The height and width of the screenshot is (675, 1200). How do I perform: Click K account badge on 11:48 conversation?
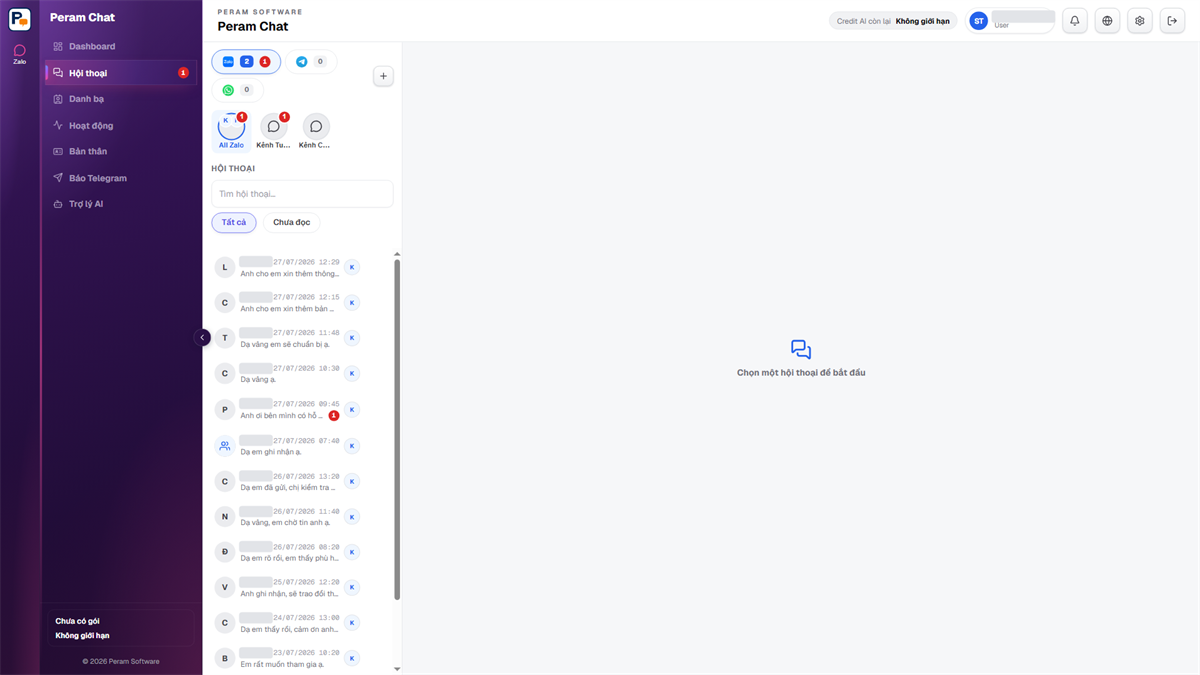coord(352,338)
